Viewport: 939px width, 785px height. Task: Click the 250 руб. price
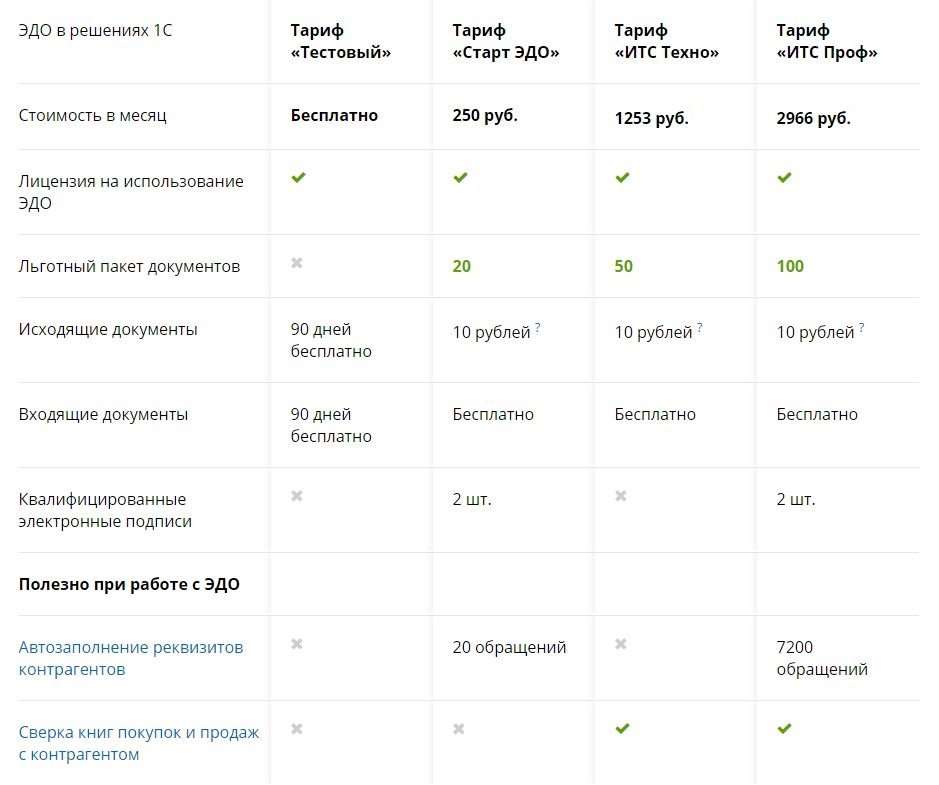[x=485, y=115]
